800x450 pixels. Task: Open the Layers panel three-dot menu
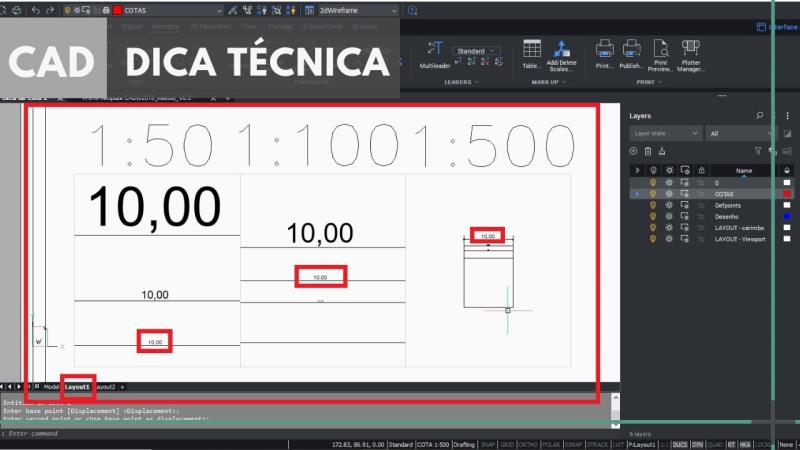787,116
